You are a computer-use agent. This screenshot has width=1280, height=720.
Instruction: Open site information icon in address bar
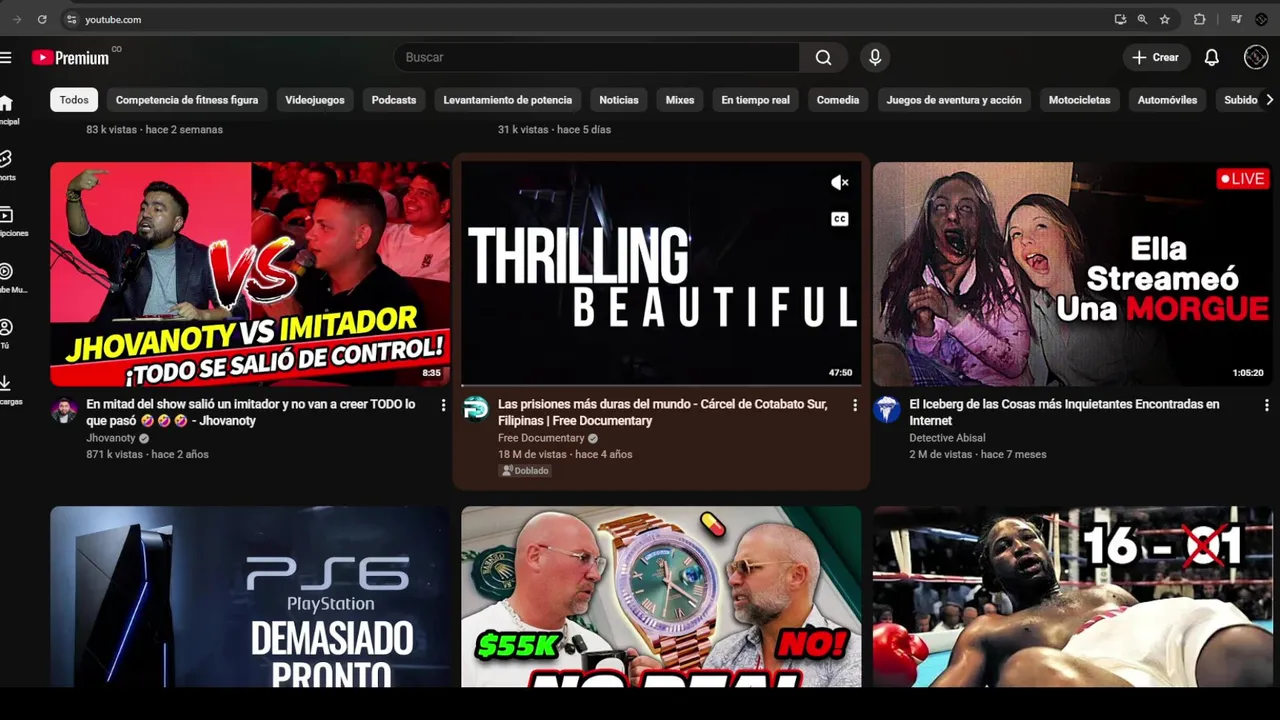(x=71, y=19)
